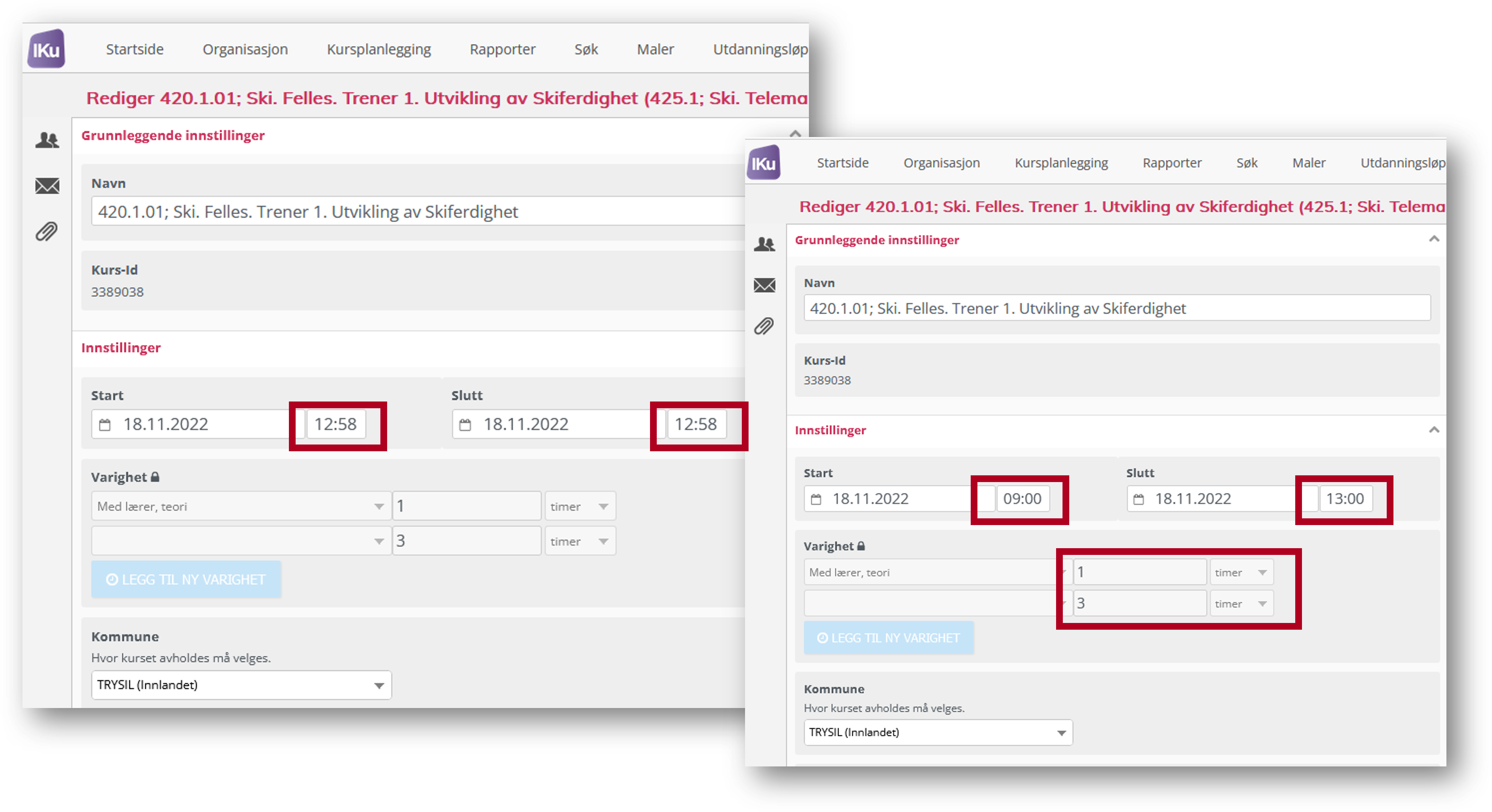The height and width of the screenshot is (812, 1492).
Task: Open Utdanningsløp in the back window menu
Action: click(x=760, y=49)
